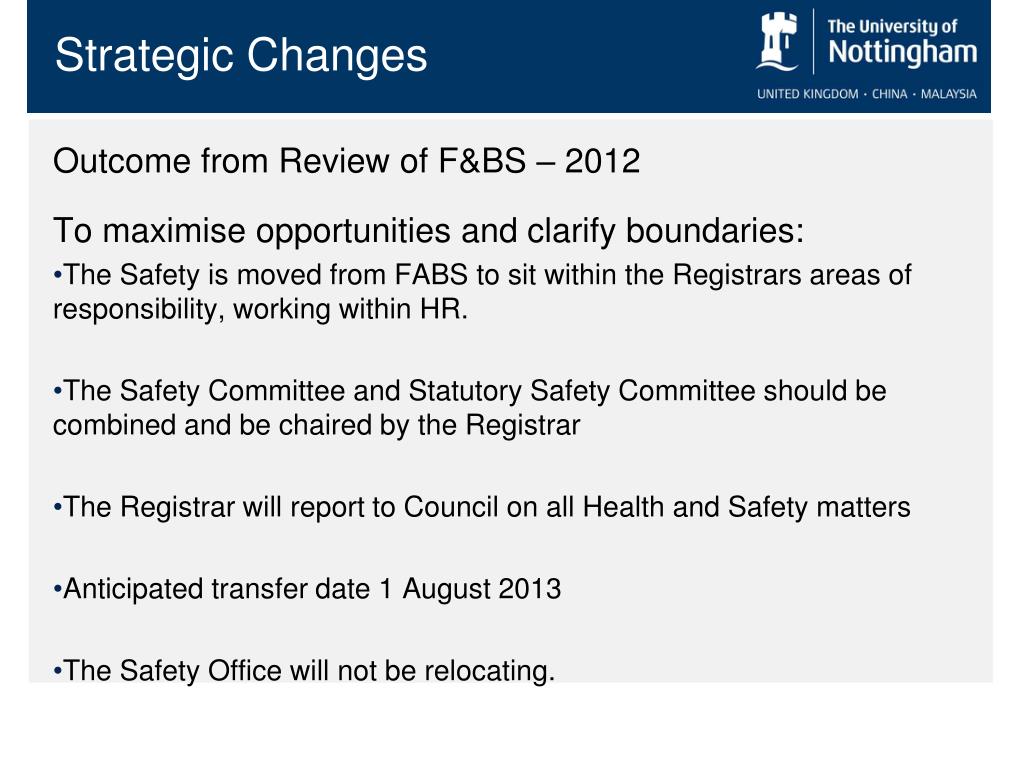The width and height of the screenshot is (1024, 768).
Task: Click the 'Nottingham' wordmark in the header
Action: pyautogui.click(x=903, y=53)
